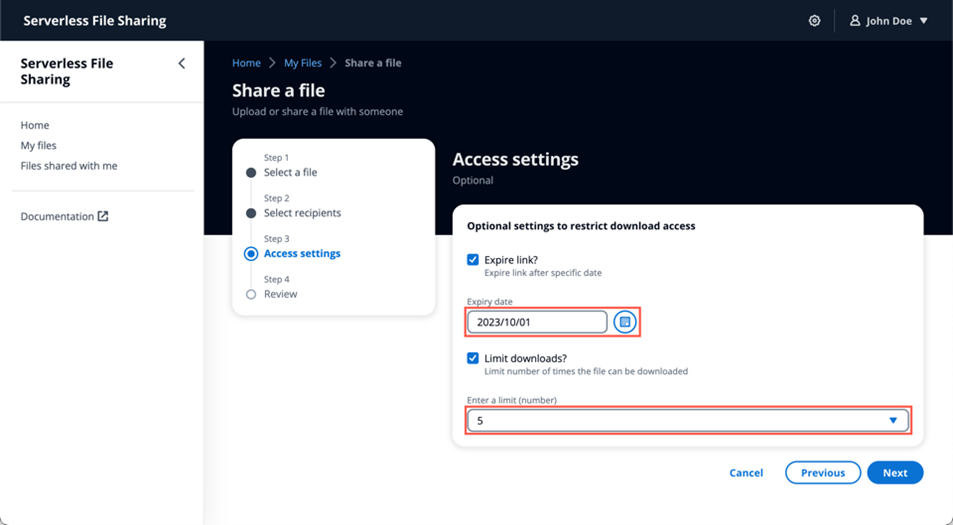Collapse the sidebar with the chevron
This screenshot has height=525, width=953.
[181, 63]
